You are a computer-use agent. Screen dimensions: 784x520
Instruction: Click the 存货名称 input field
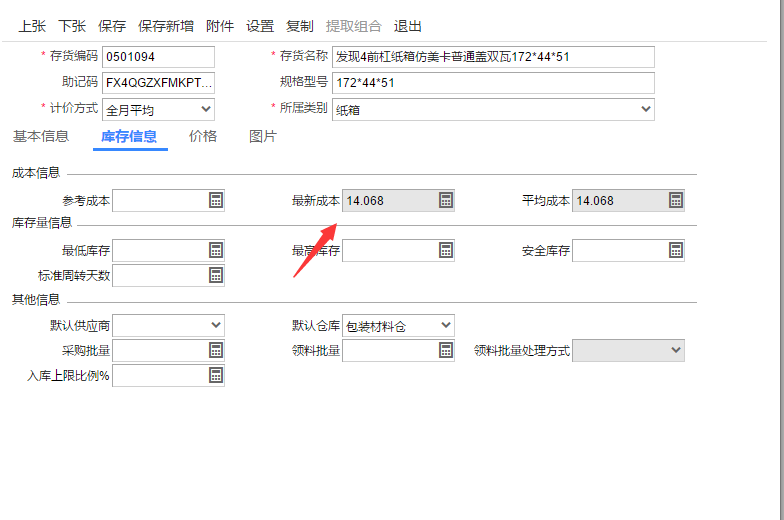(x=494, y=57)
